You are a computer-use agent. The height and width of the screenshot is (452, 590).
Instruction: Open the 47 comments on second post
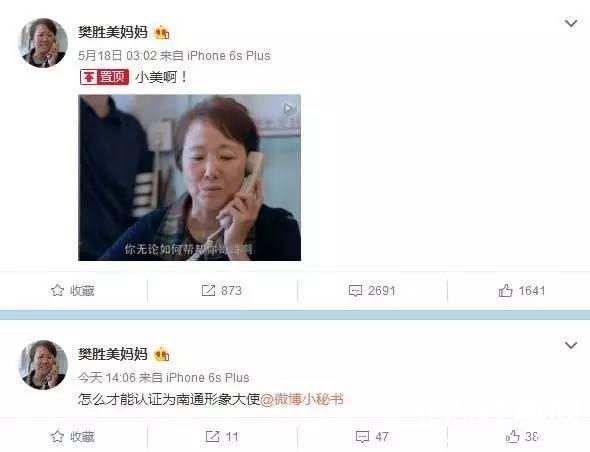(x=372, y=437)
